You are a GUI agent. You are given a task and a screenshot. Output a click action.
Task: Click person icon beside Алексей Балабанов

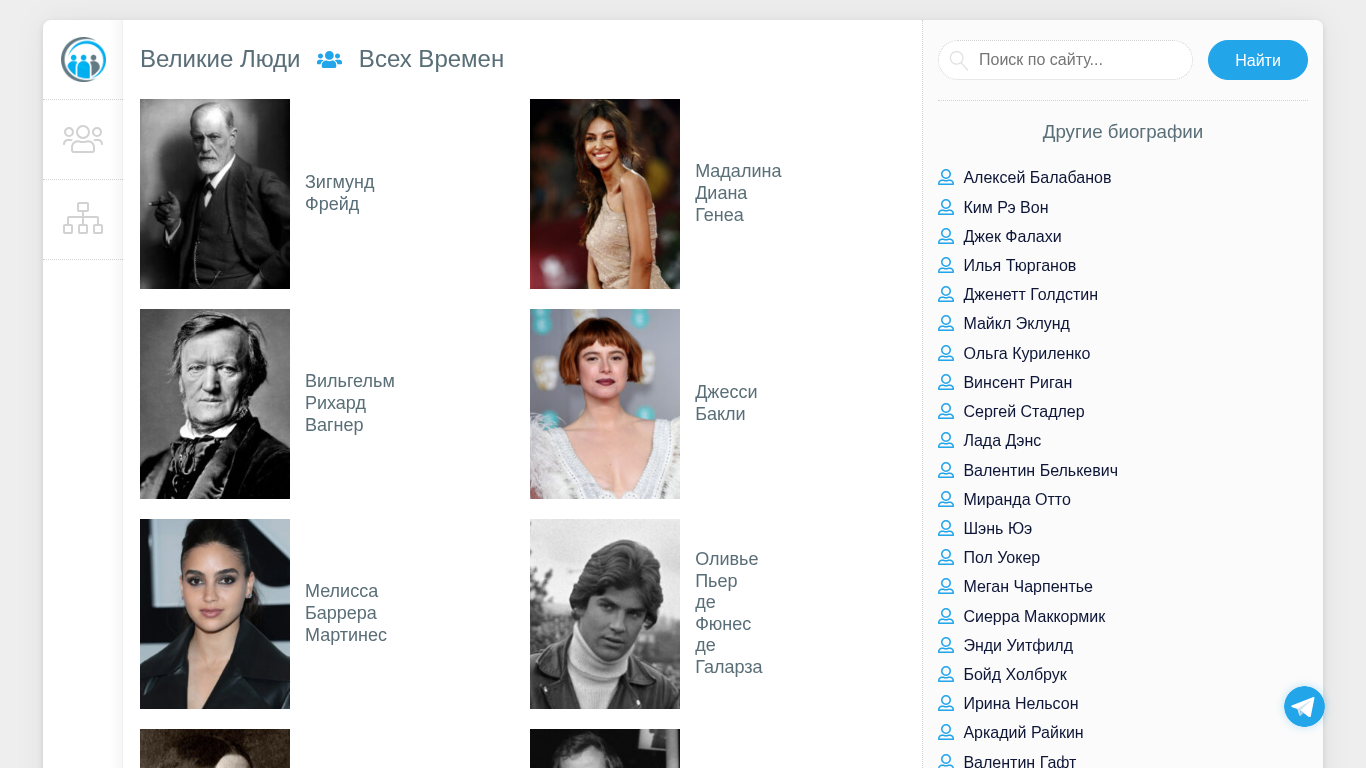pos(946,177)
